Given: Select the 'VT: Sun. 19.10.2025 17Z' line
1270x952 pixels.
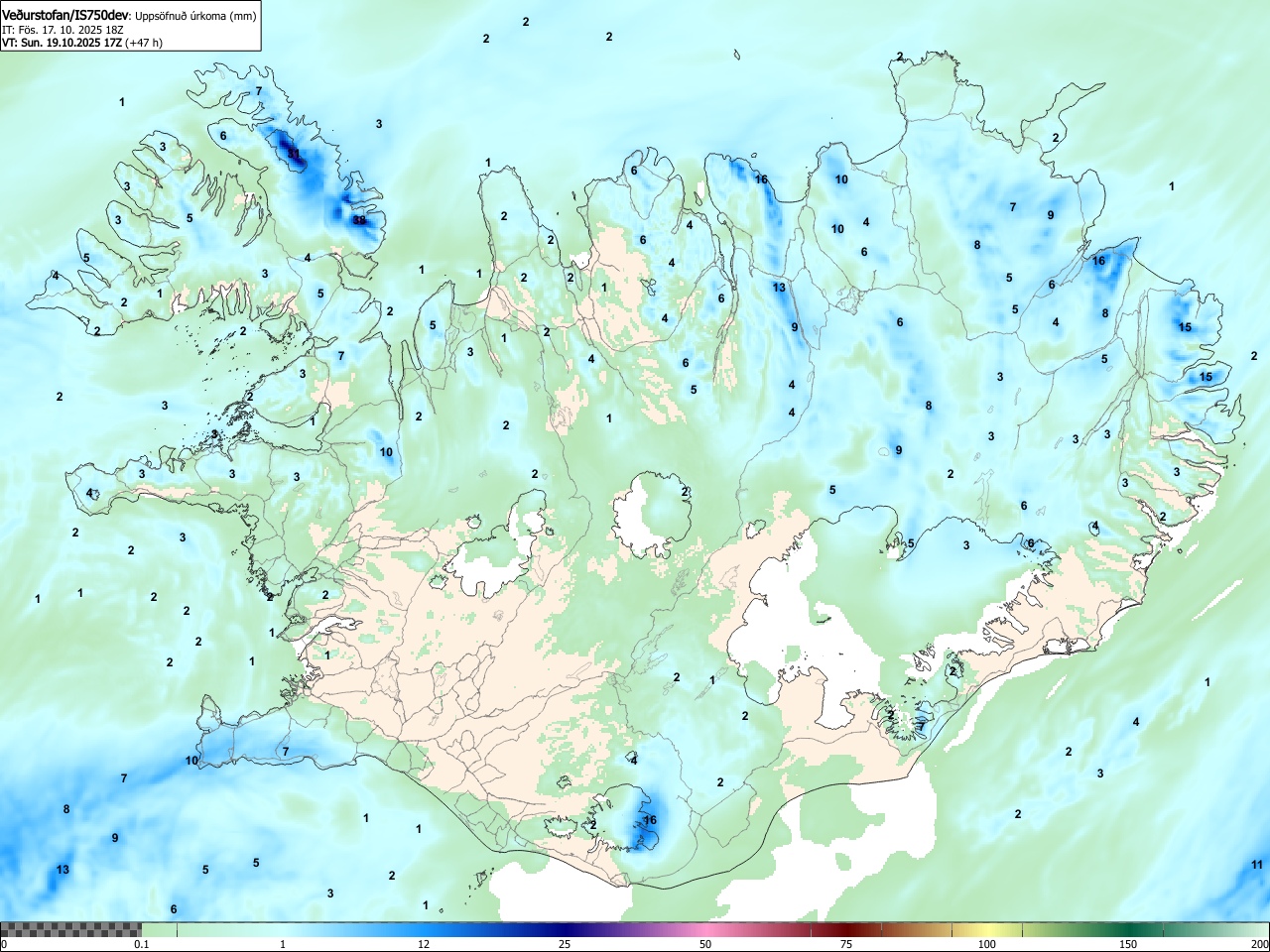Looking at the screenshot, I should (62, 43).
